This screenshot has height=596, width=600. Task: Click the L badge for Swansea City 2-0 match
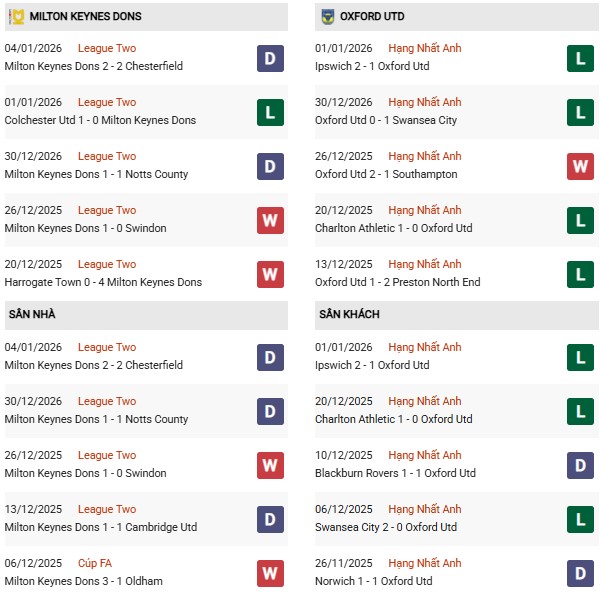pyautogui.click(x=580, y=518)
